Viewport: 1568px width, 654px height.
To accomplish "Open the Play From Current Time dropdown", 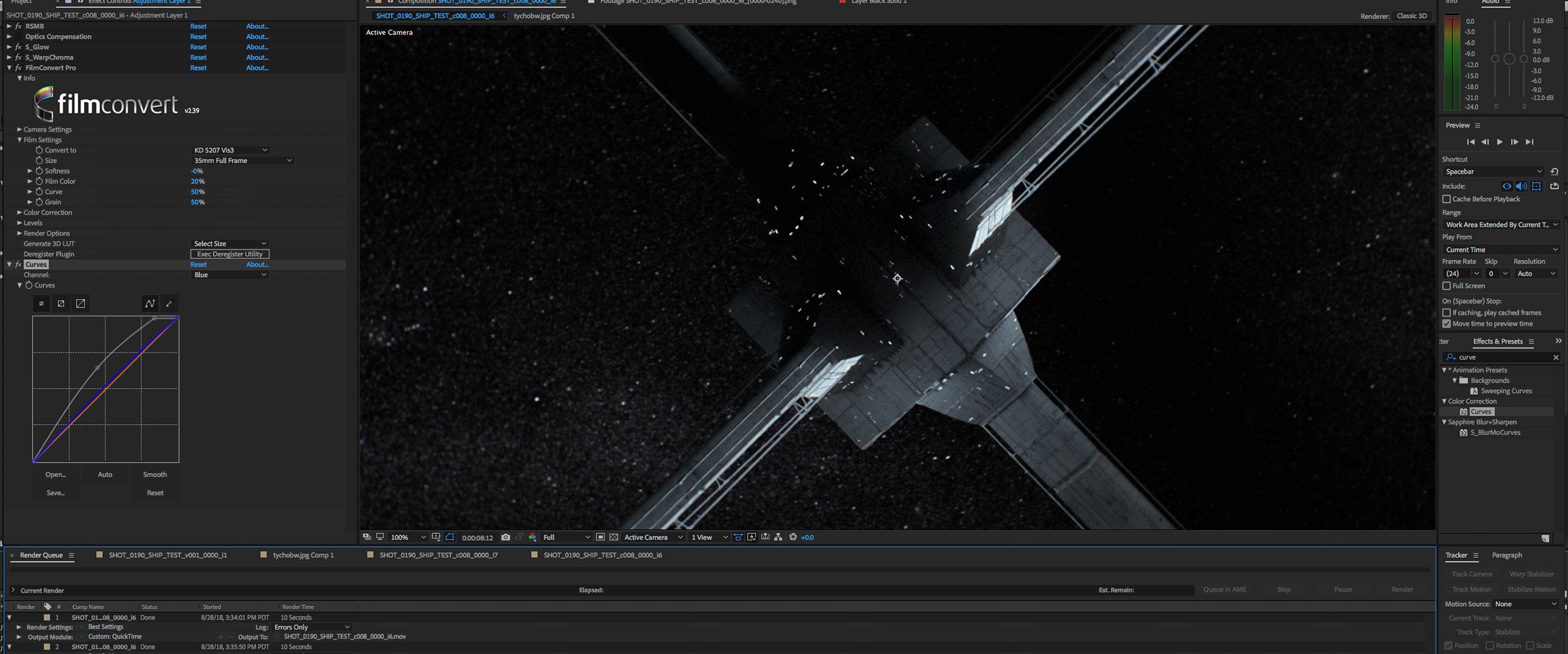I will pos(1502,249).
